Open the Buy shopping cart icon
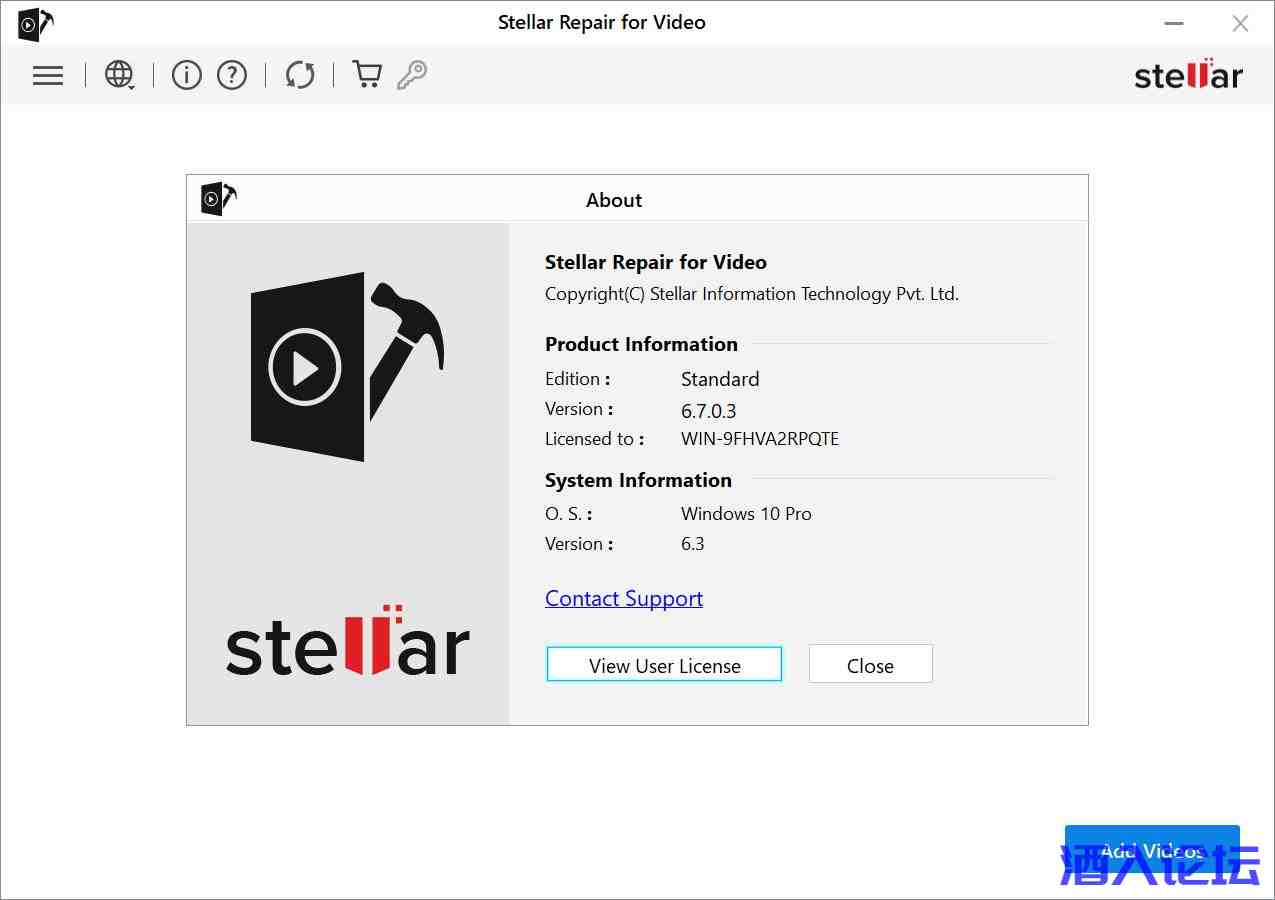This screenshot has height=900, width=1275. [367, 75]
